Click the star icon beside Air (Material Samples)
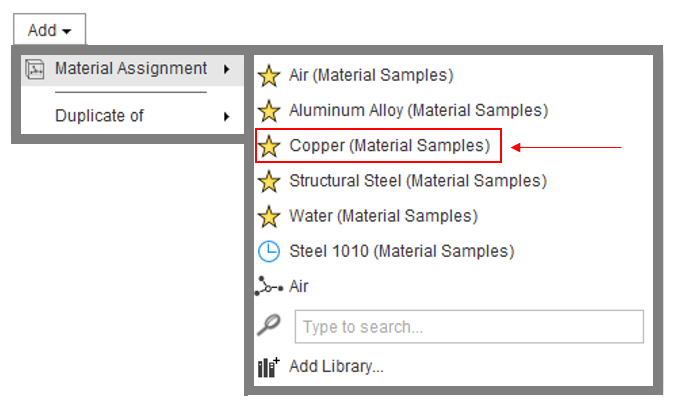 pos(269,76)
